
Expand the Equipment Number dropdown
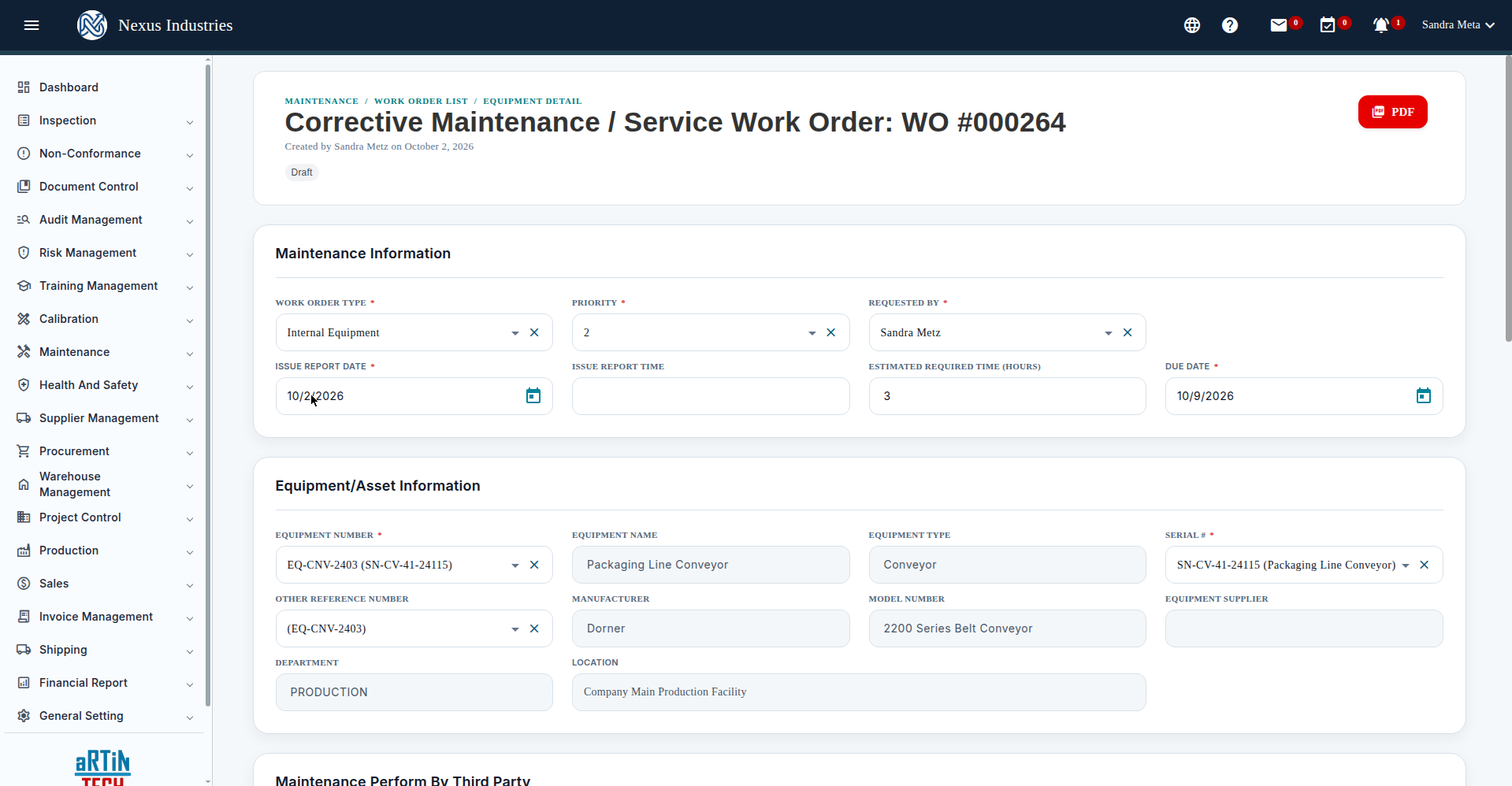tap(515, 565)
